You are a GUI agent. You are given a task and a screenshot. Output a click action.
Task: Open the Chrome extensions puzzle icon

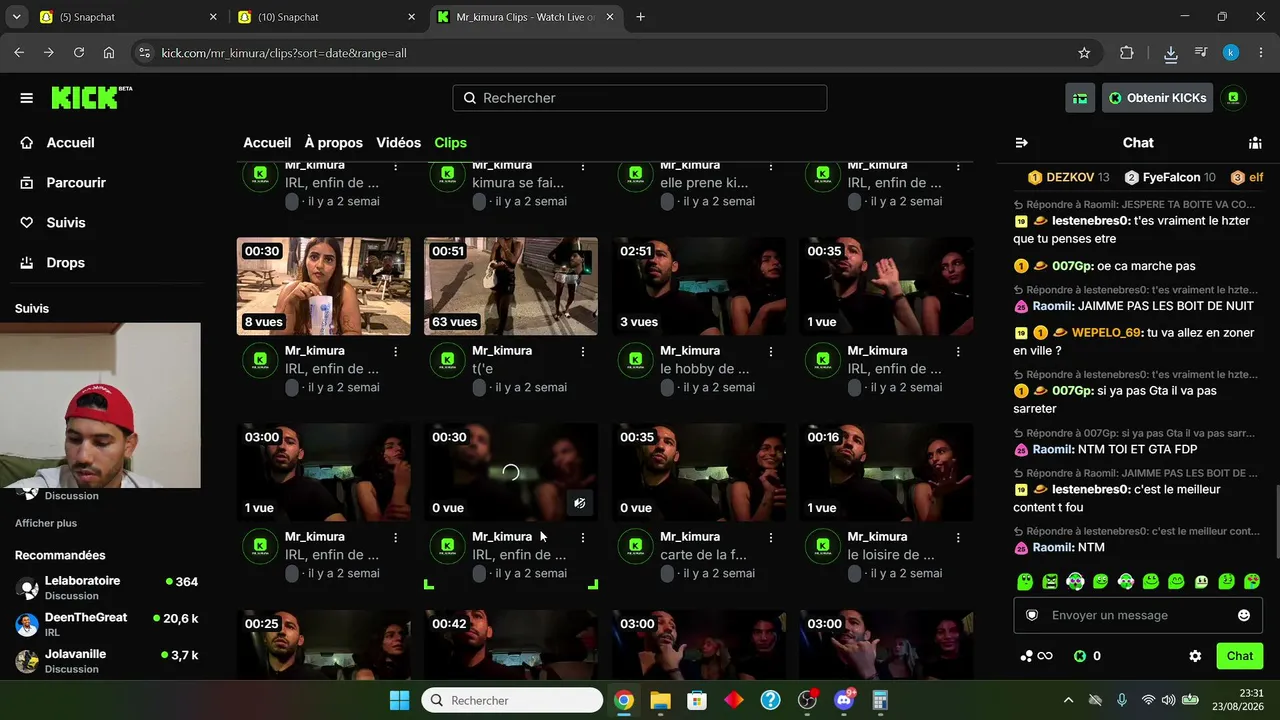point(1127,53)
